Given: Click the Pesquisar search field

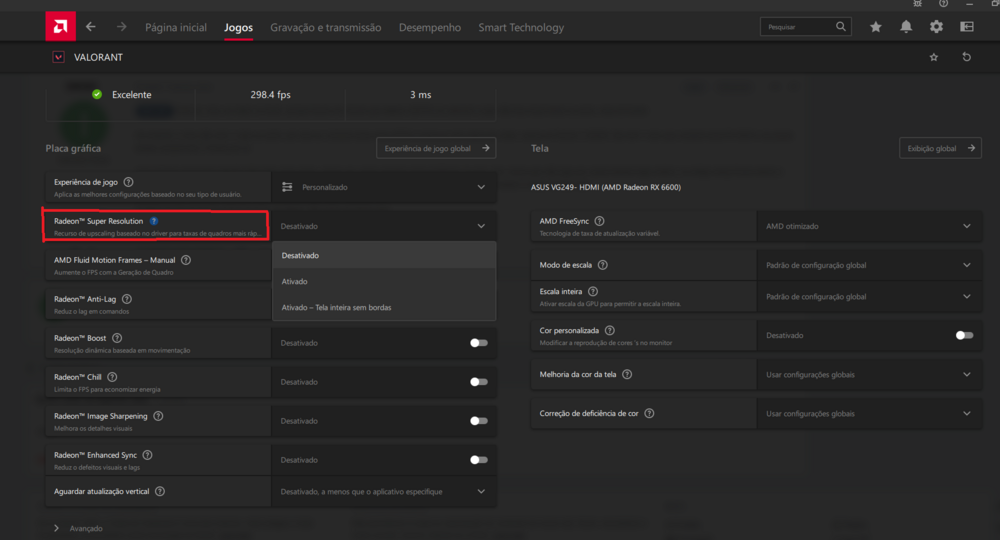Looking at the screenshot, I should coord(797,27).
